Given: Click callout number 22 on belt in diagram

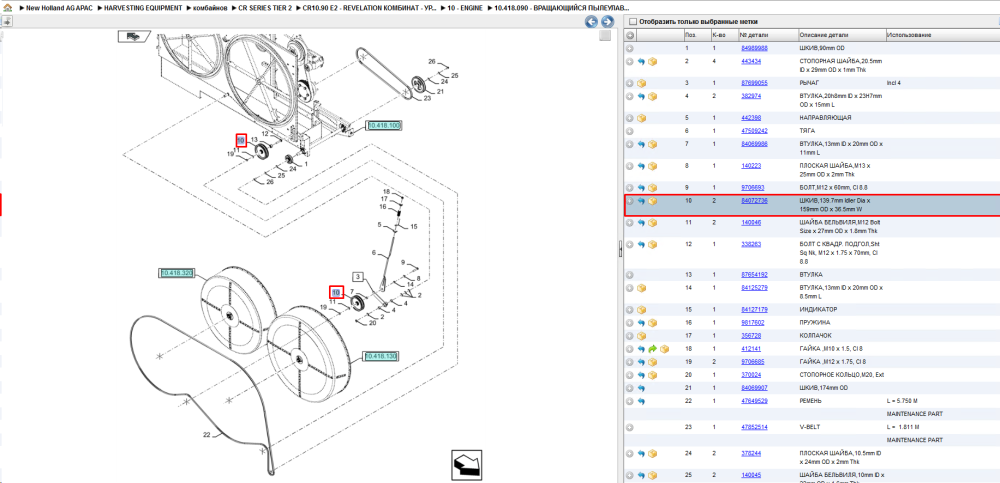Looking at the screenshot, I should point(207,435).
